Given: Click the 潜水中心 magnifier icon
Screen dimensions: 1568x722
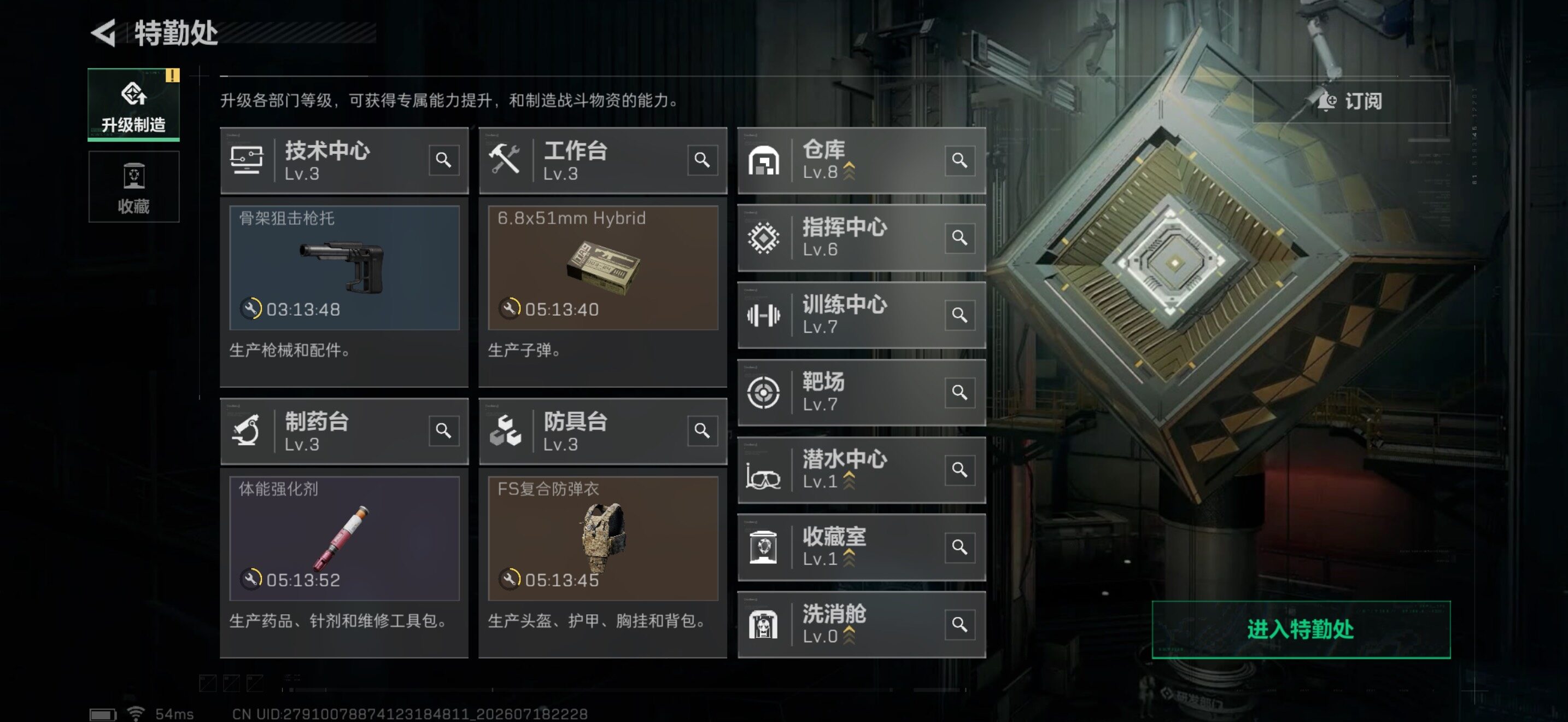Looking at the screenshot, I should click(960, 470).
